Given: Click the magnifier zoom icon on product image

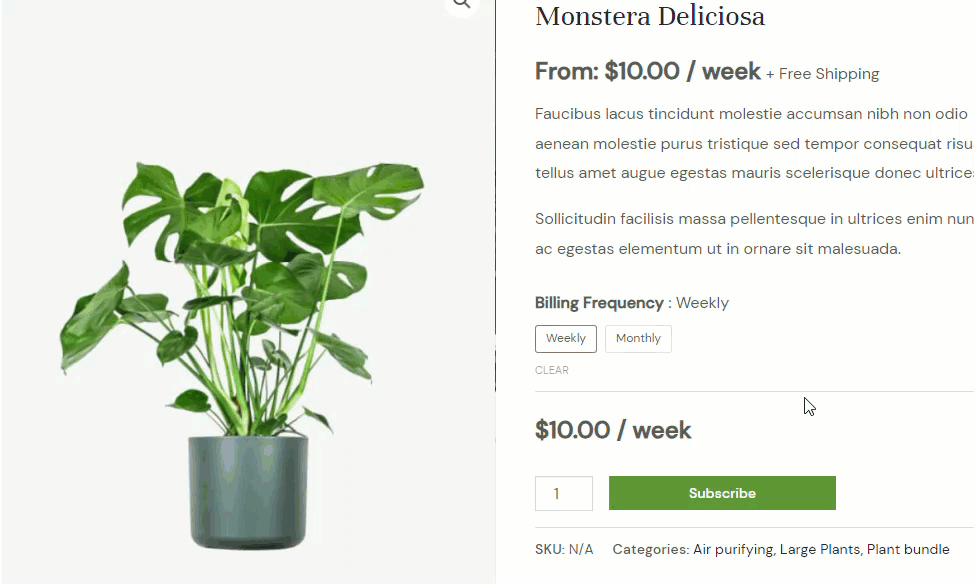Looking at the screenshot, I should [x=461, y=4].
